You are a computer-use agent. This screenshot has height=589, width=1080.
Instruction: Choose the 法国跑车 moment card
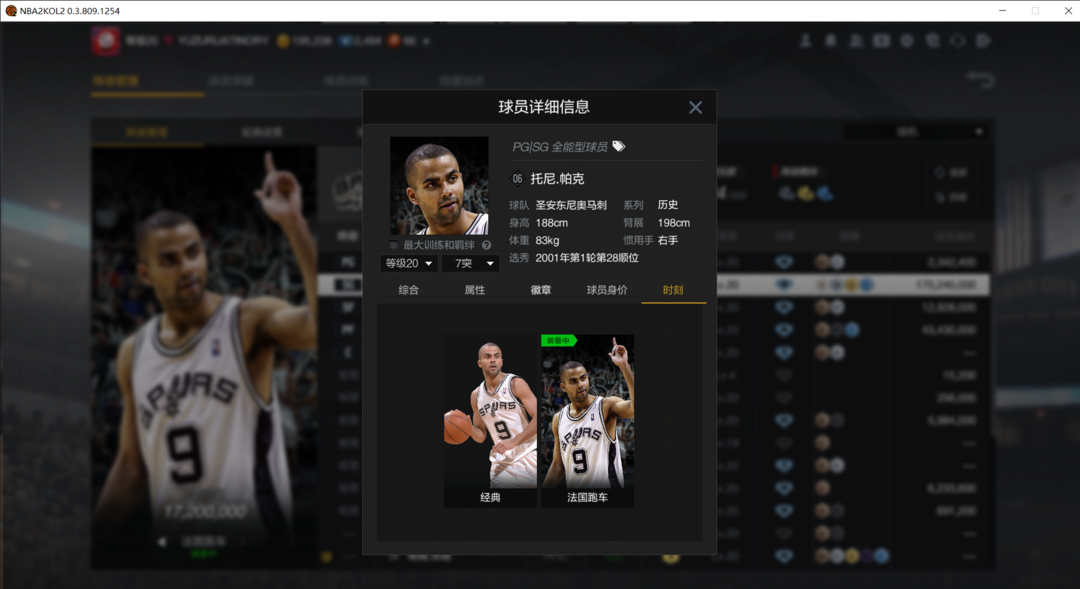pos(588,421)
